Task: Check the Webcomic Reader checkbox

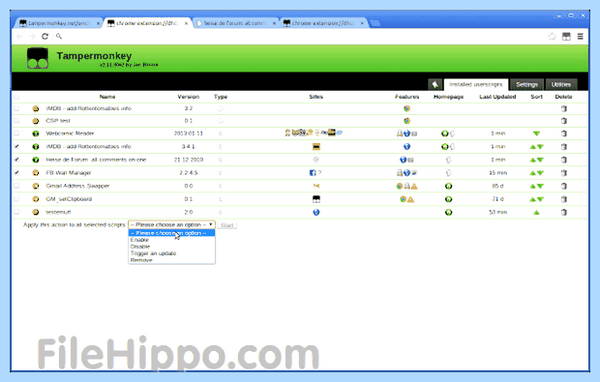Action: 16,134
